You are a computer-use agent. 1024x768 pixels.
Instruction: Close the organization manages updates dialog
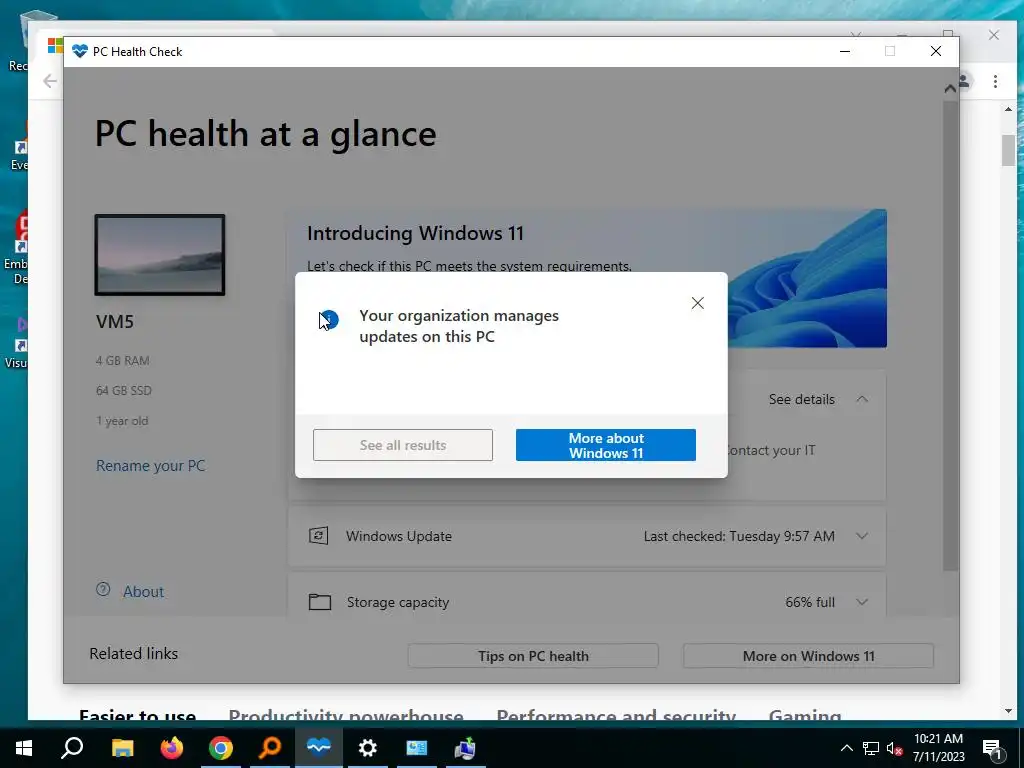pyautogui.click(x=697, y=303)
